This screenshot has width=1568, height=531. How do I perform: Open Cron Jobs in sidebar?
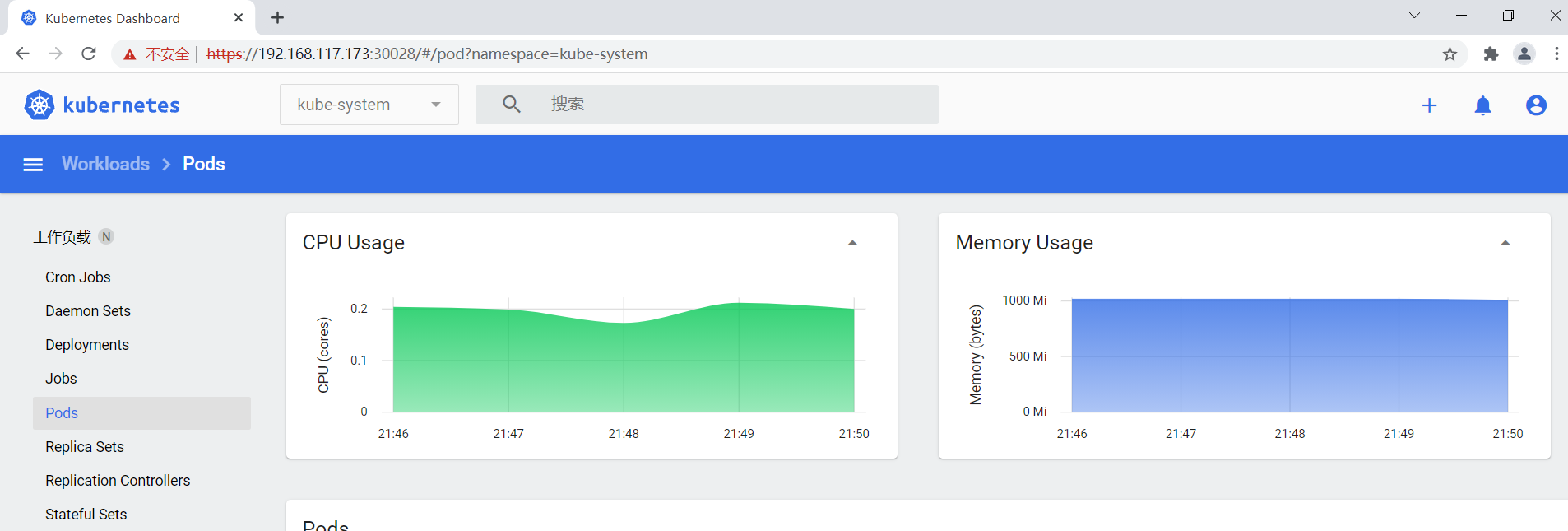78,277
